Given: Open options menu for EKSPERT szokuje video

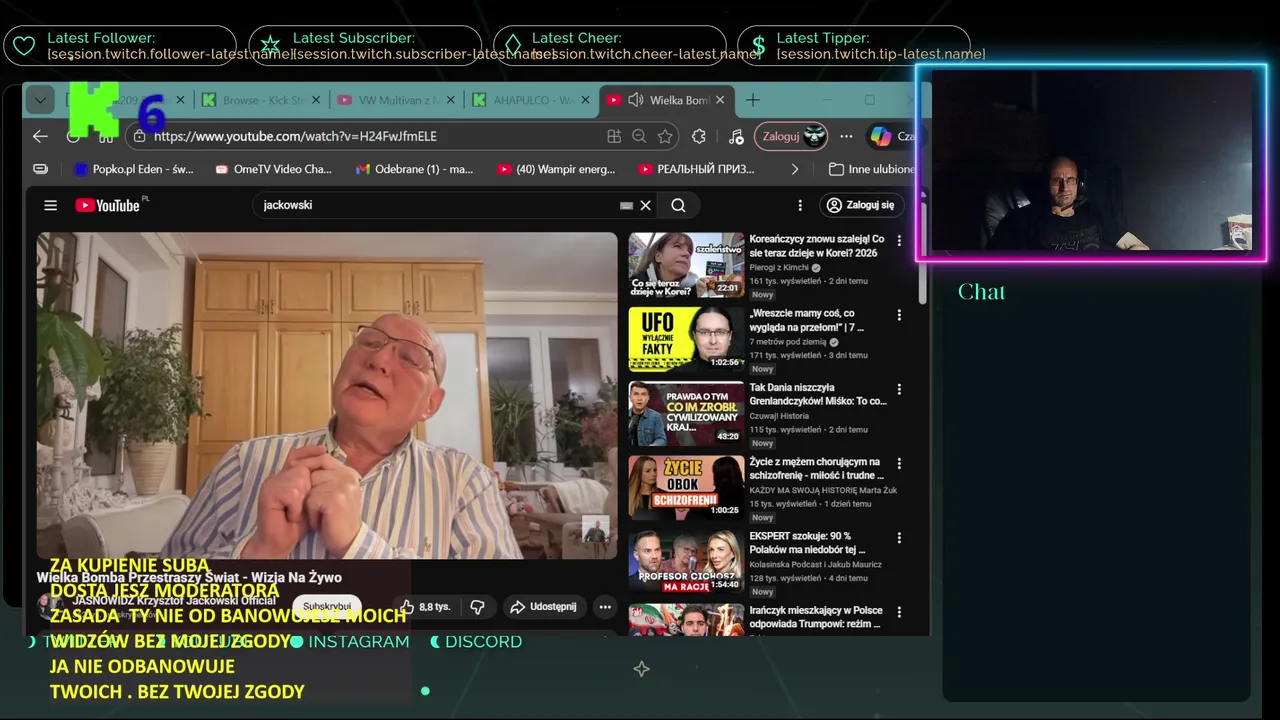Looking at the screenshot, I should [899, 538].
